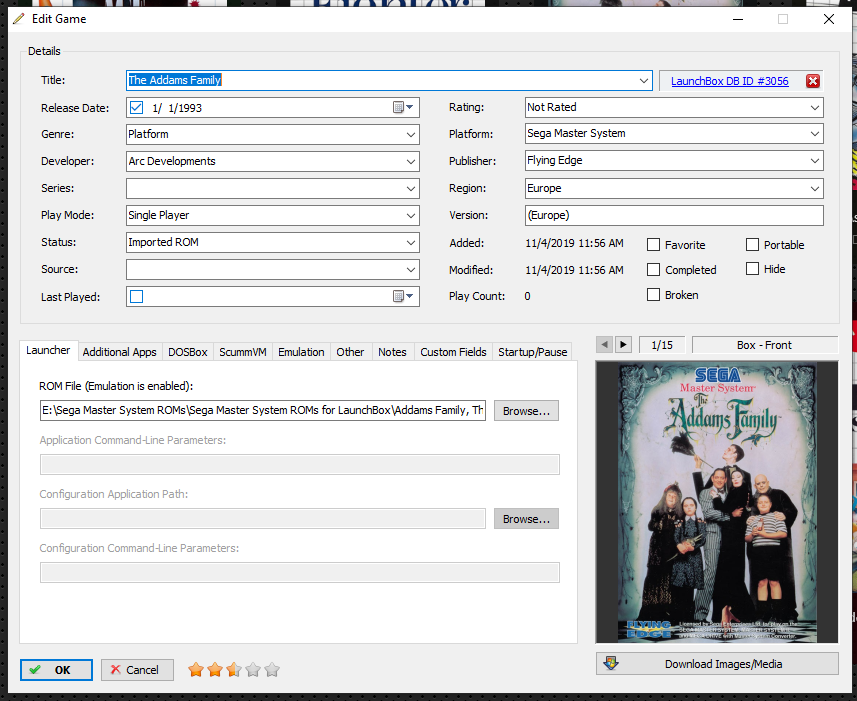Screen dimensions: 857x701
Task: Open the Genre dropdown
Action: [x=411, y=134]
